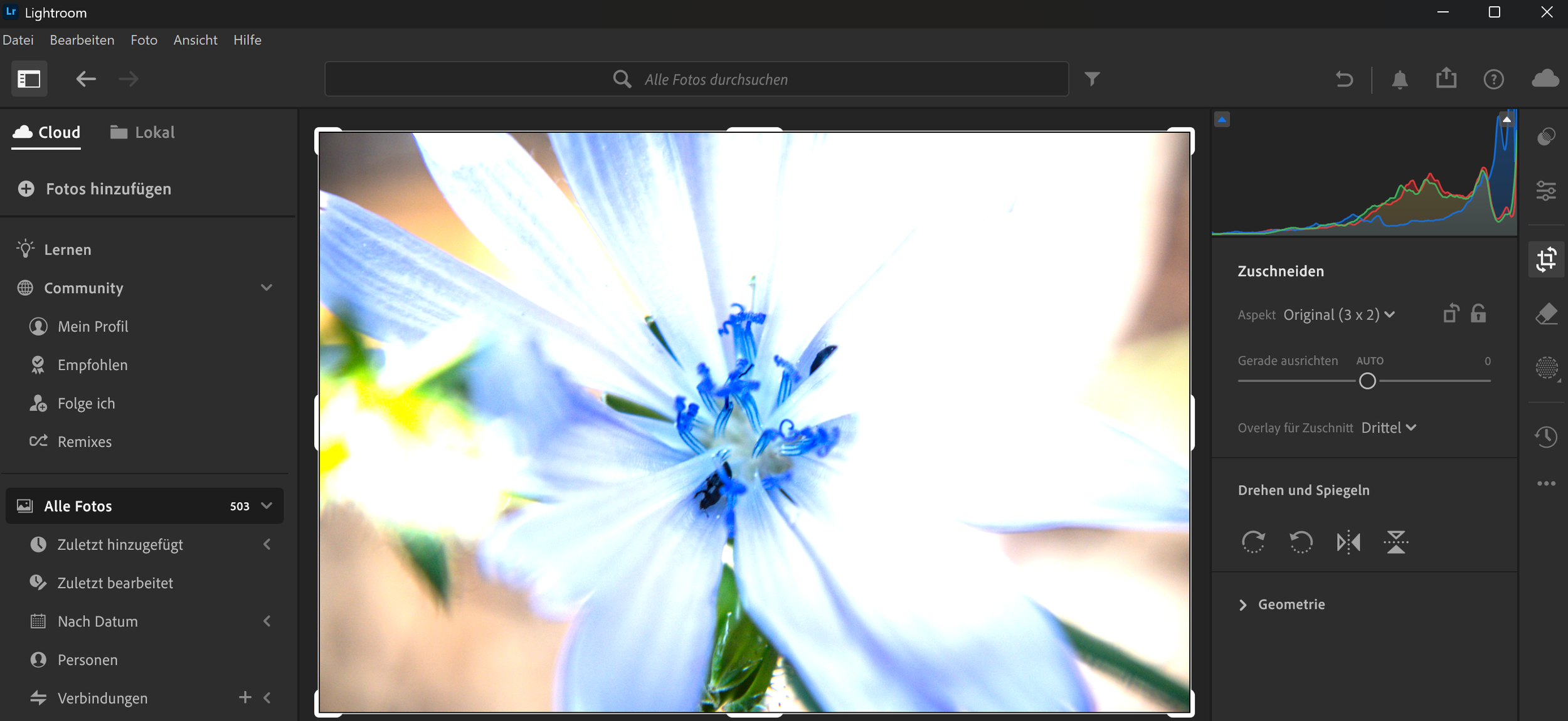The width and height of the screenshot is (1568, 721).
Task: Rotate image clockwise icon
Action: [x=1253, y=542]
